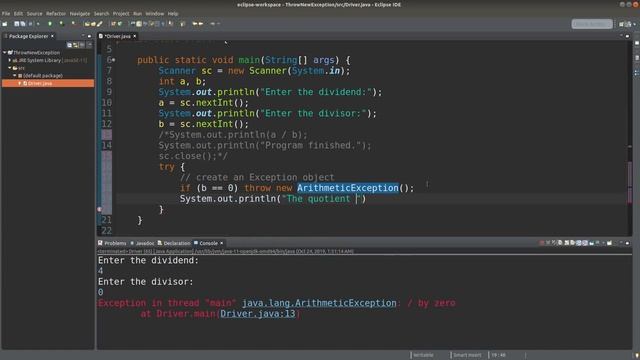Open the Run menu
The width and height of the screenshot is (640, 360).
click(138, 13)
